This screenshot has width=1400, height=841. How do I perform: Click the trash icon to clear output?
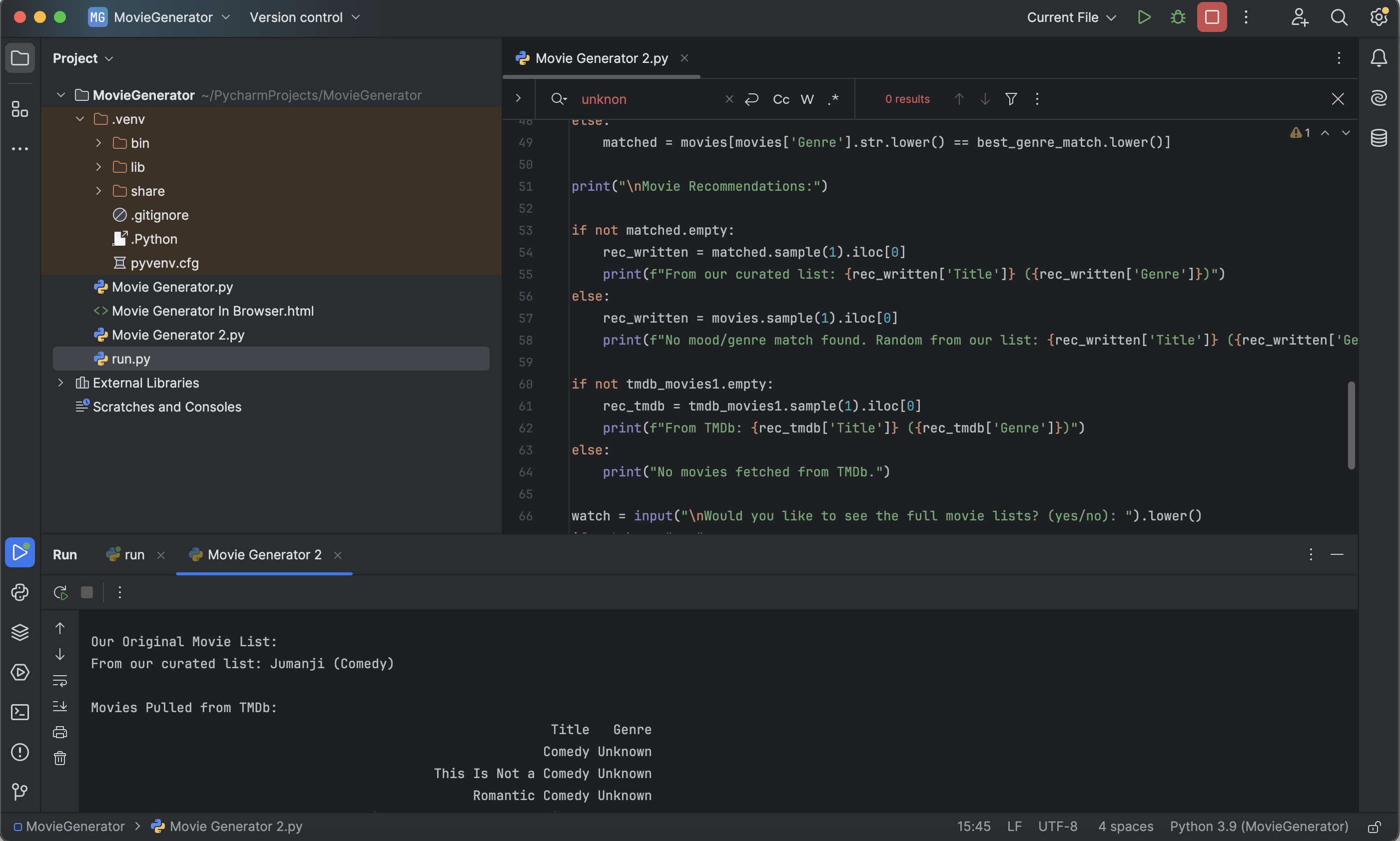click(60, 758)
